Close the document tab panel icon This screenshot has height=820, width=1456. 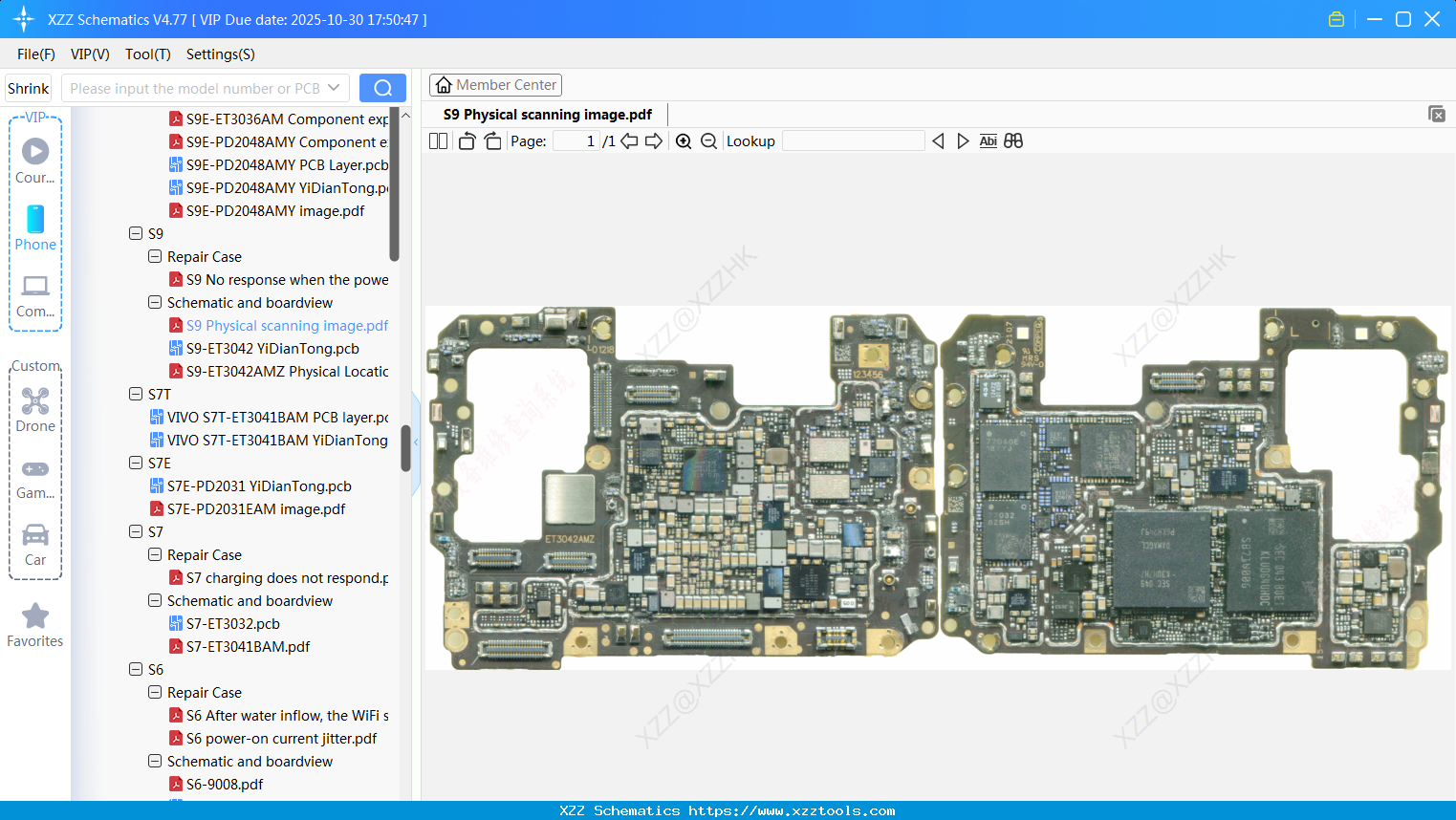(1436, 114)
